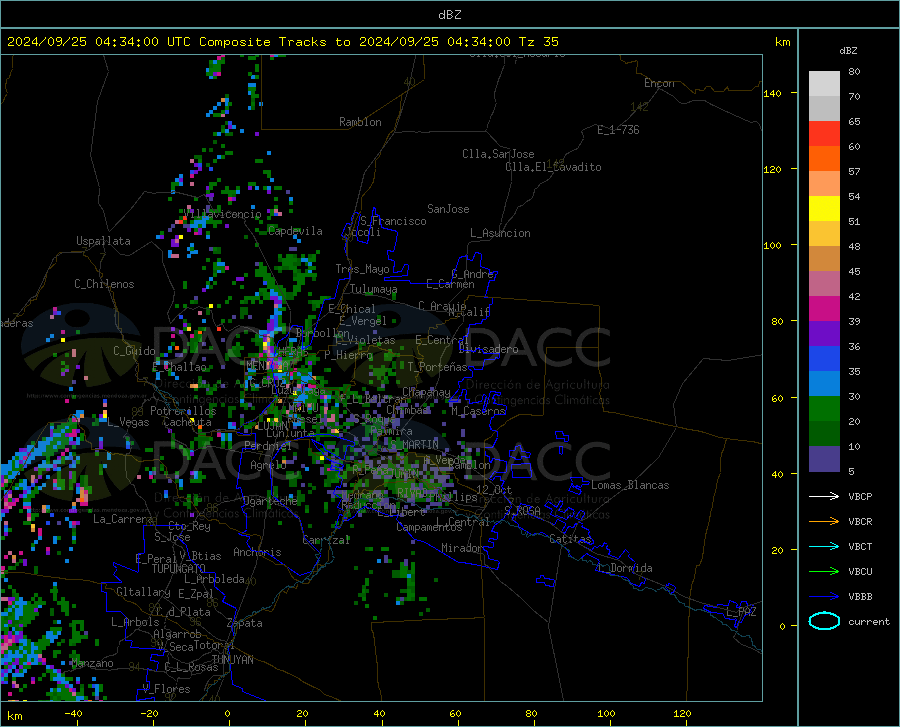This screenshot has height=727, width=900.
Task: Click the 'dBZ' title at top center
Action: pos(449,15)
